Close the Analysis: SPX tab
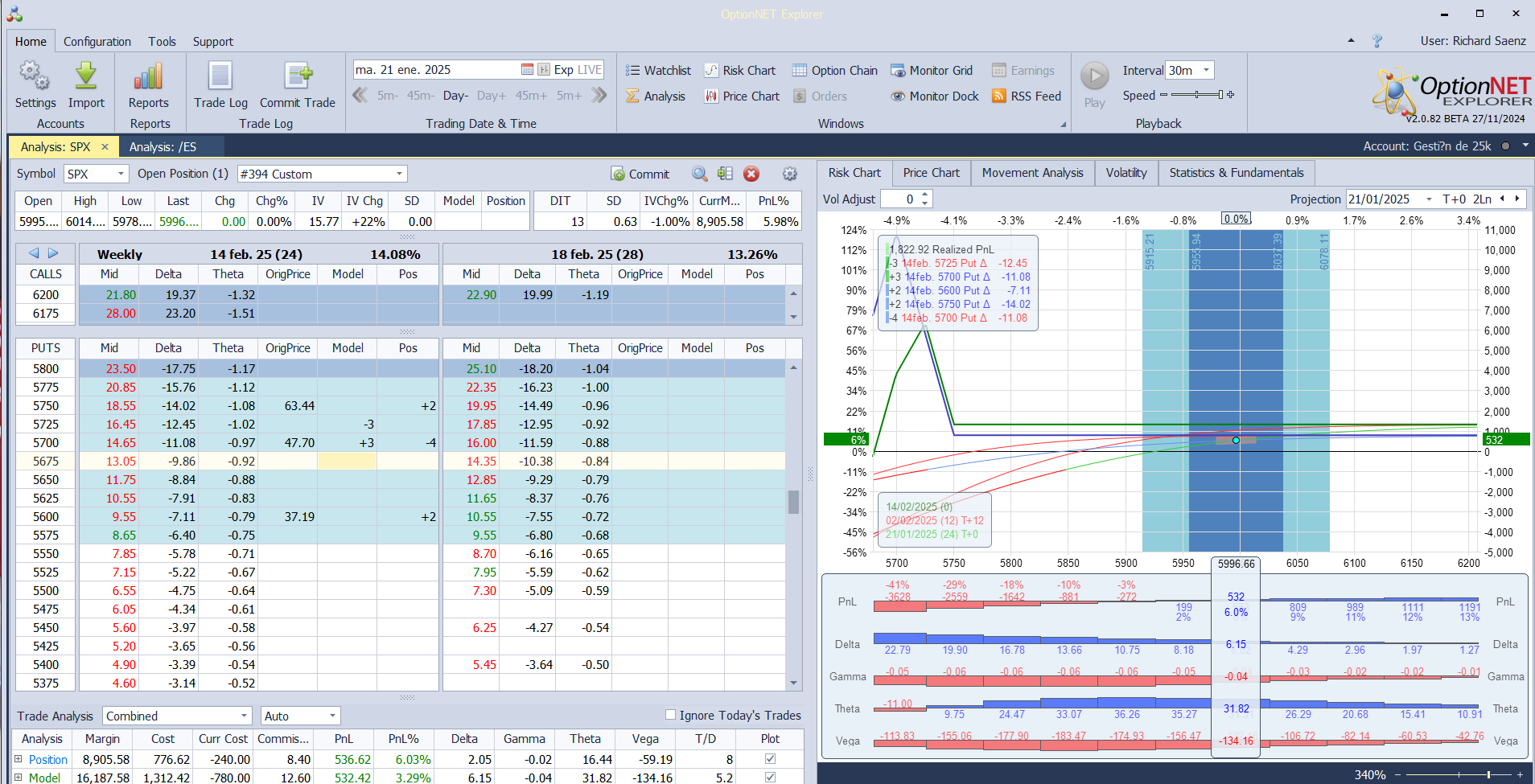Viewport: 1535px width, 784px height. (105, 147)
